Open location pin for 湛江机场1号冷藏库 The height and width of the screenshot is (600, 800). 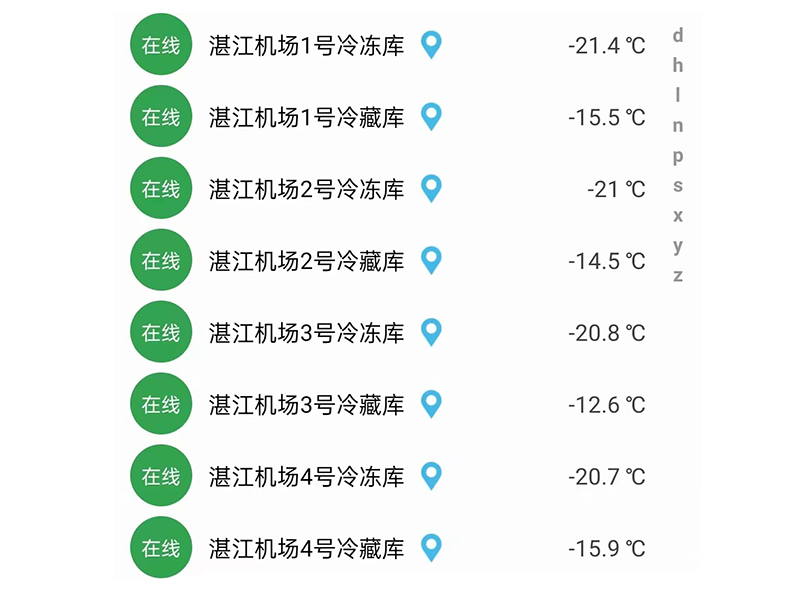431,117
